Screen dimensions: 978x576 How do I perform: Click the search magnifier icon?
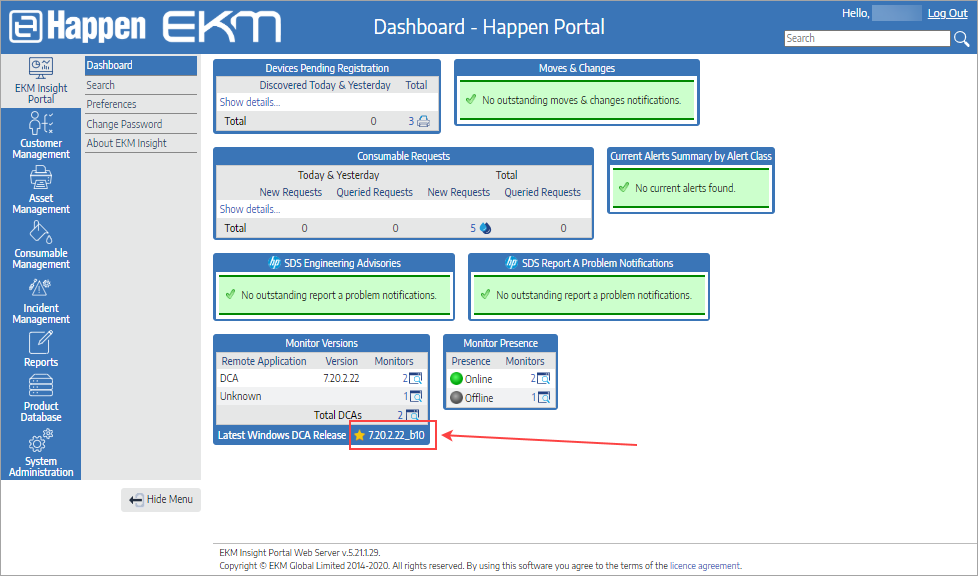coord(961,39)
